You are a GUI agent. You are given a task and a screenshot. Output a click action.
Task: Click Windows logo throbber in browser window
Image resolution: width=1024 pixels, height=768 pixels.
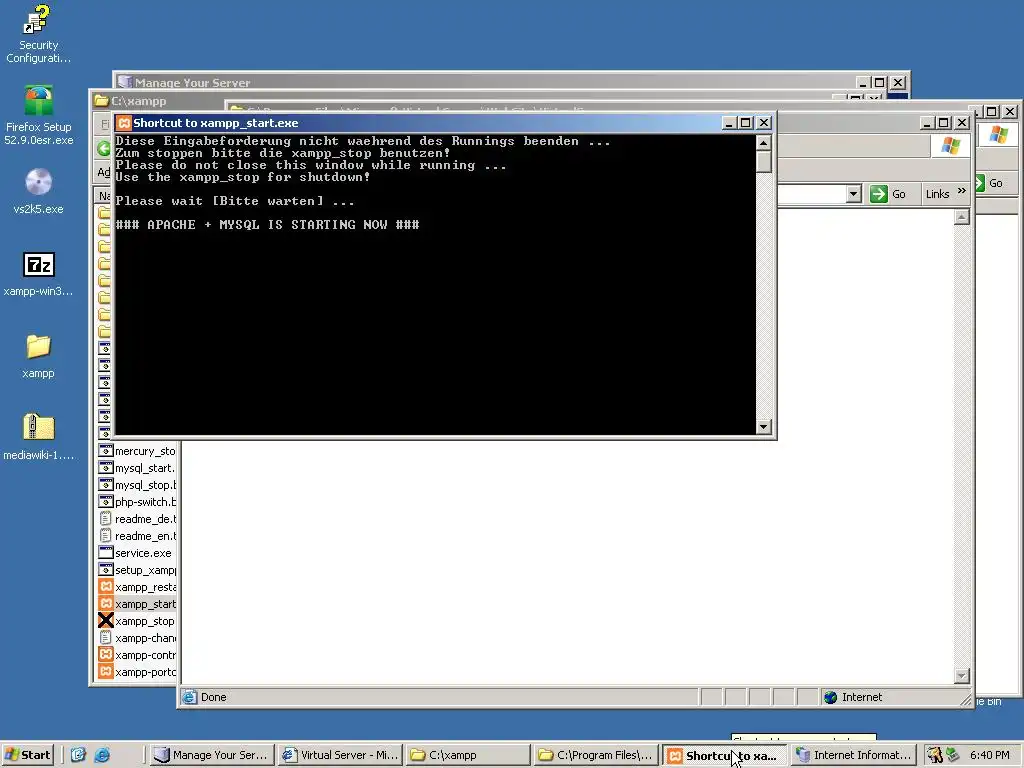point(950,146)
